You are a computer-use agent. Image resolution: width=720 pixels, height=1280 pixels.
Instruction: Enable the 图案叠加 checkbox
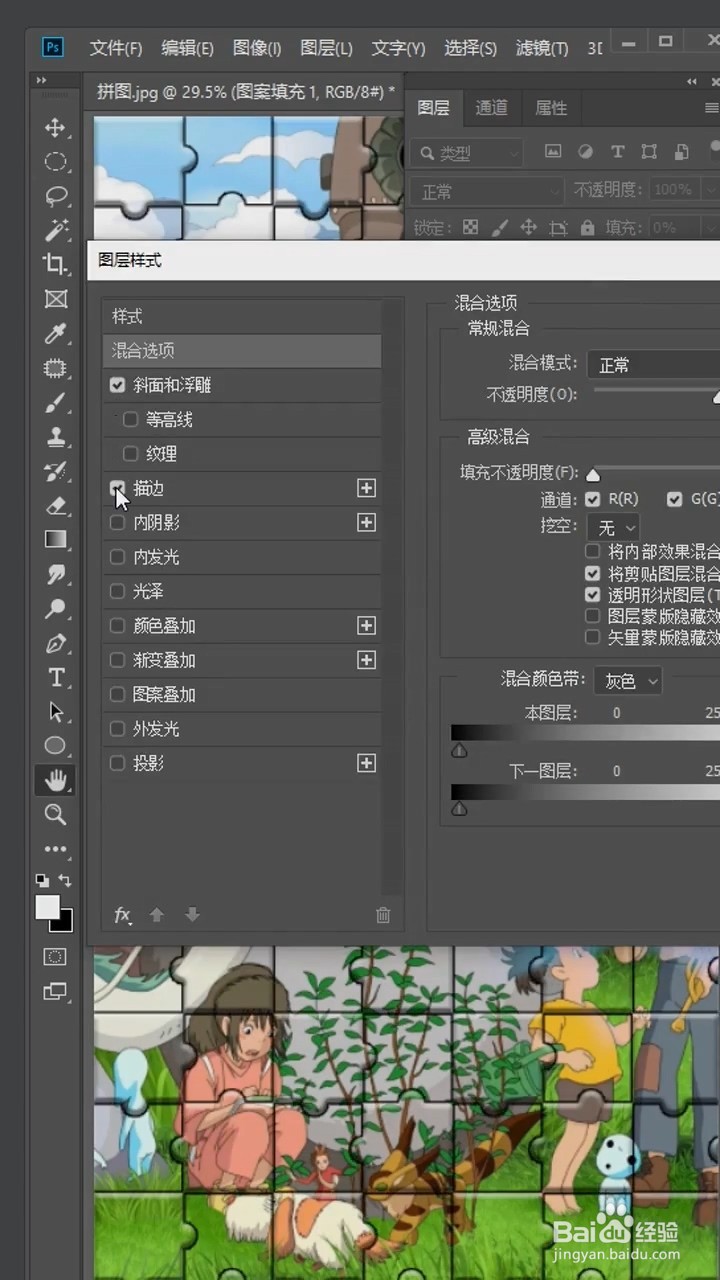[x=118, y=694]
